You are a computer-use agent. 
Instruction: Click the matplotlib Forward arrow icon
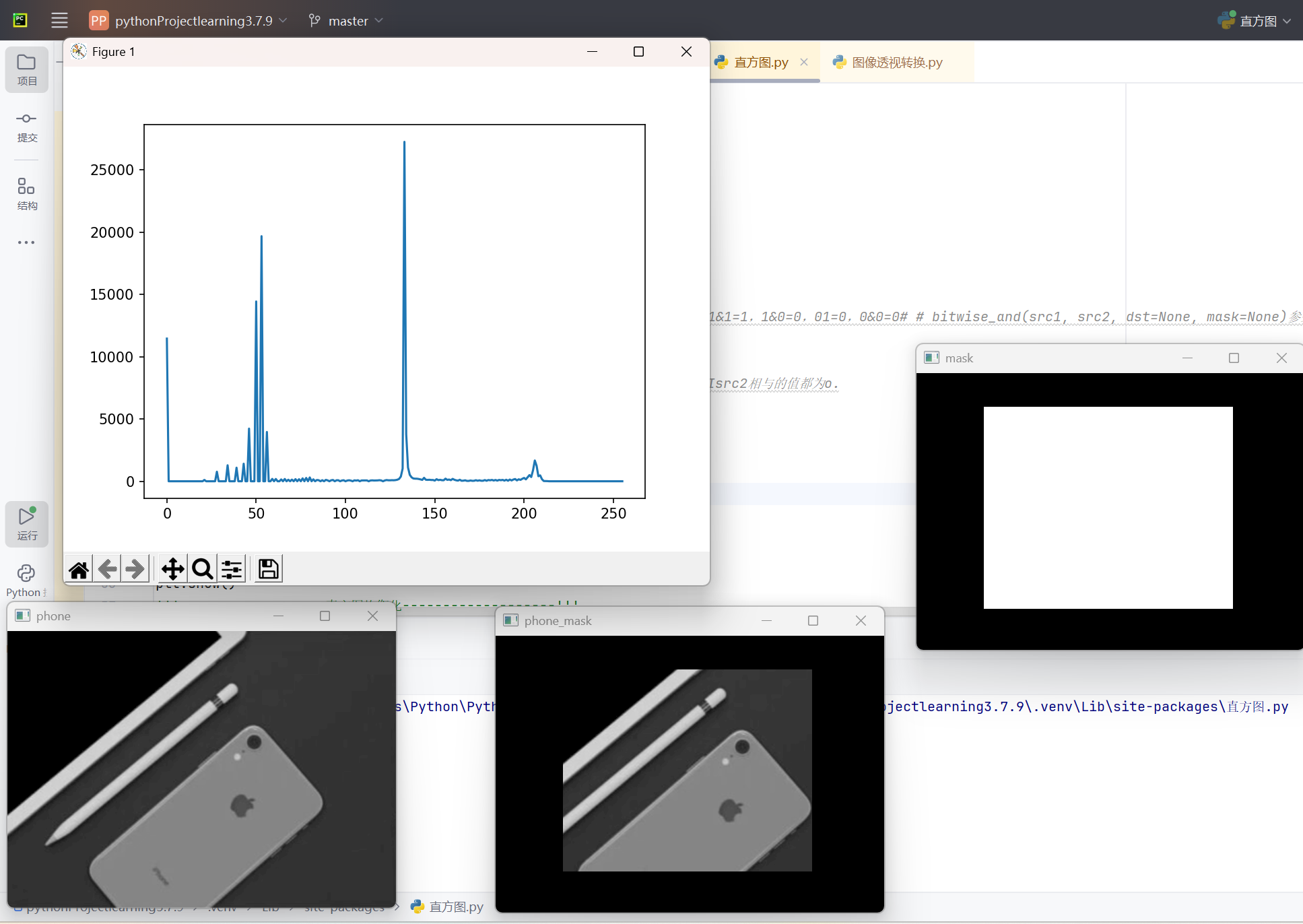pos(135,570)
